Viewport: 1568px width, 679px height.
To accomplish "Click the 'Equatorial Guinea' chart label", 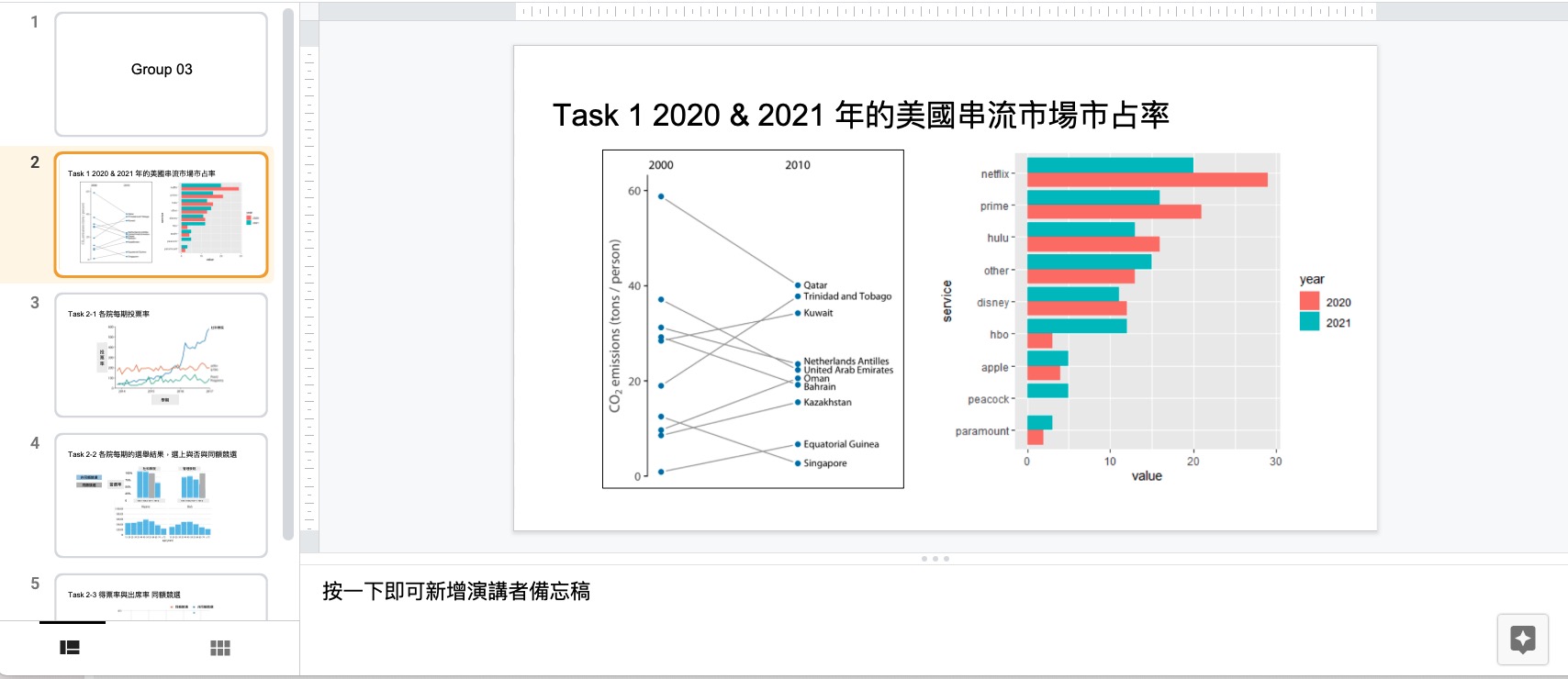I will click(x=841, y=444).
